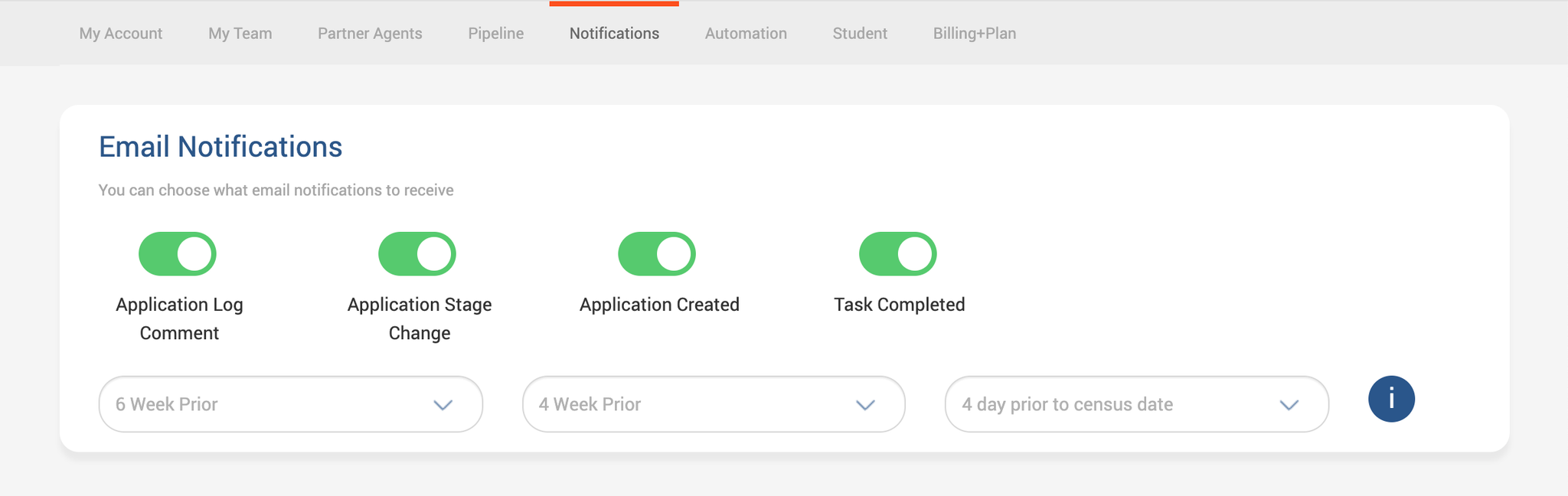This screenshot has width=1568, height=496.
Task: Switch off Task Completed toggle
Action: 897,254
